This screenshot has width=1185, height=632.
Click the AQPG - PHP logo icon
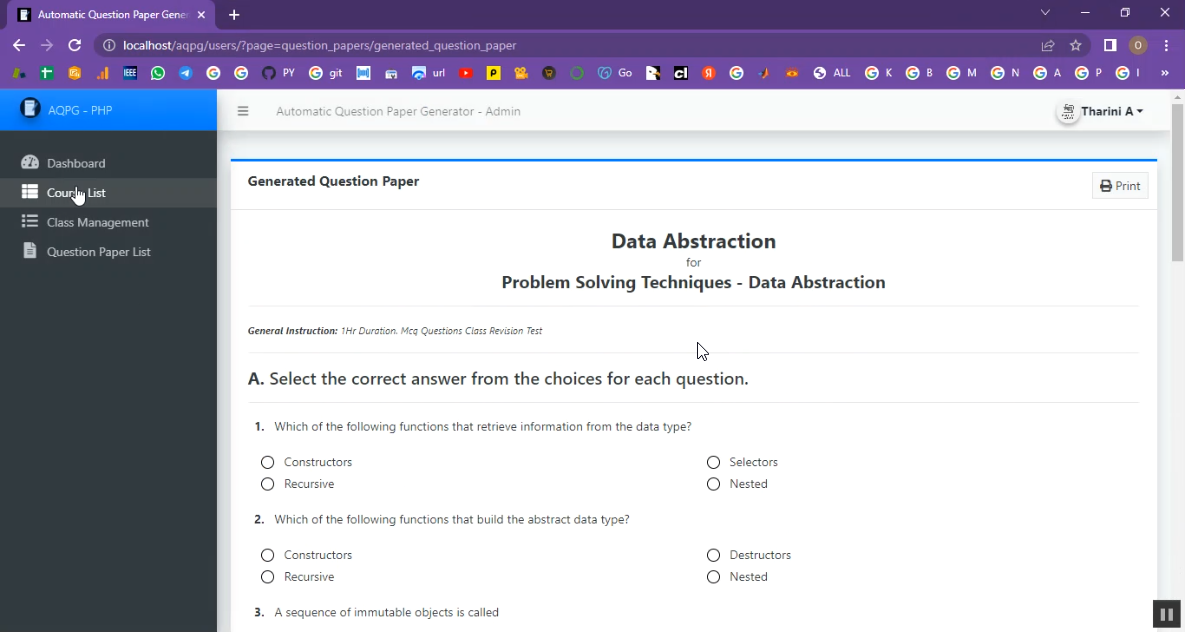31,109
